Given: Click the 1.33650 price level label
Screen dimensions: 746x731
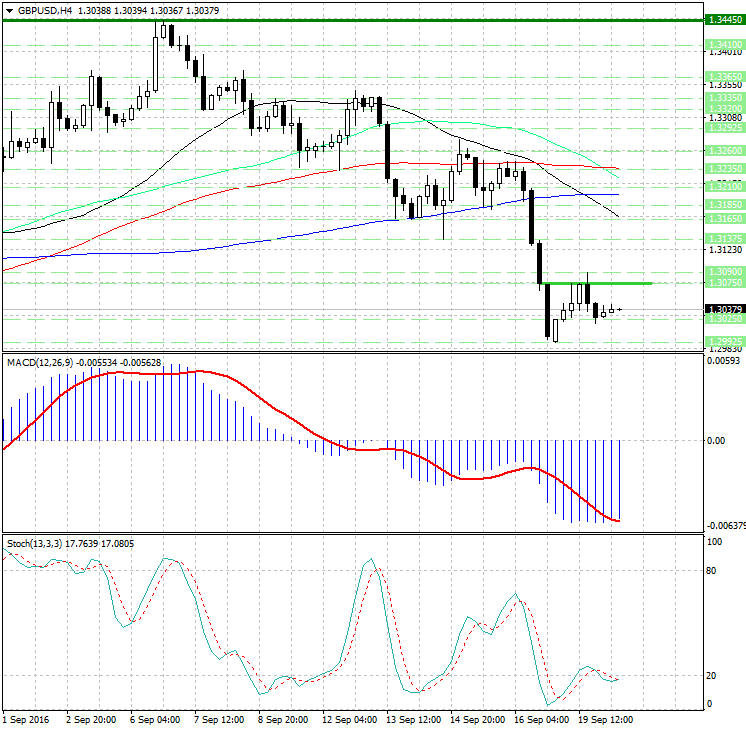Looking at the screenshot, I should tap(725, 77).
